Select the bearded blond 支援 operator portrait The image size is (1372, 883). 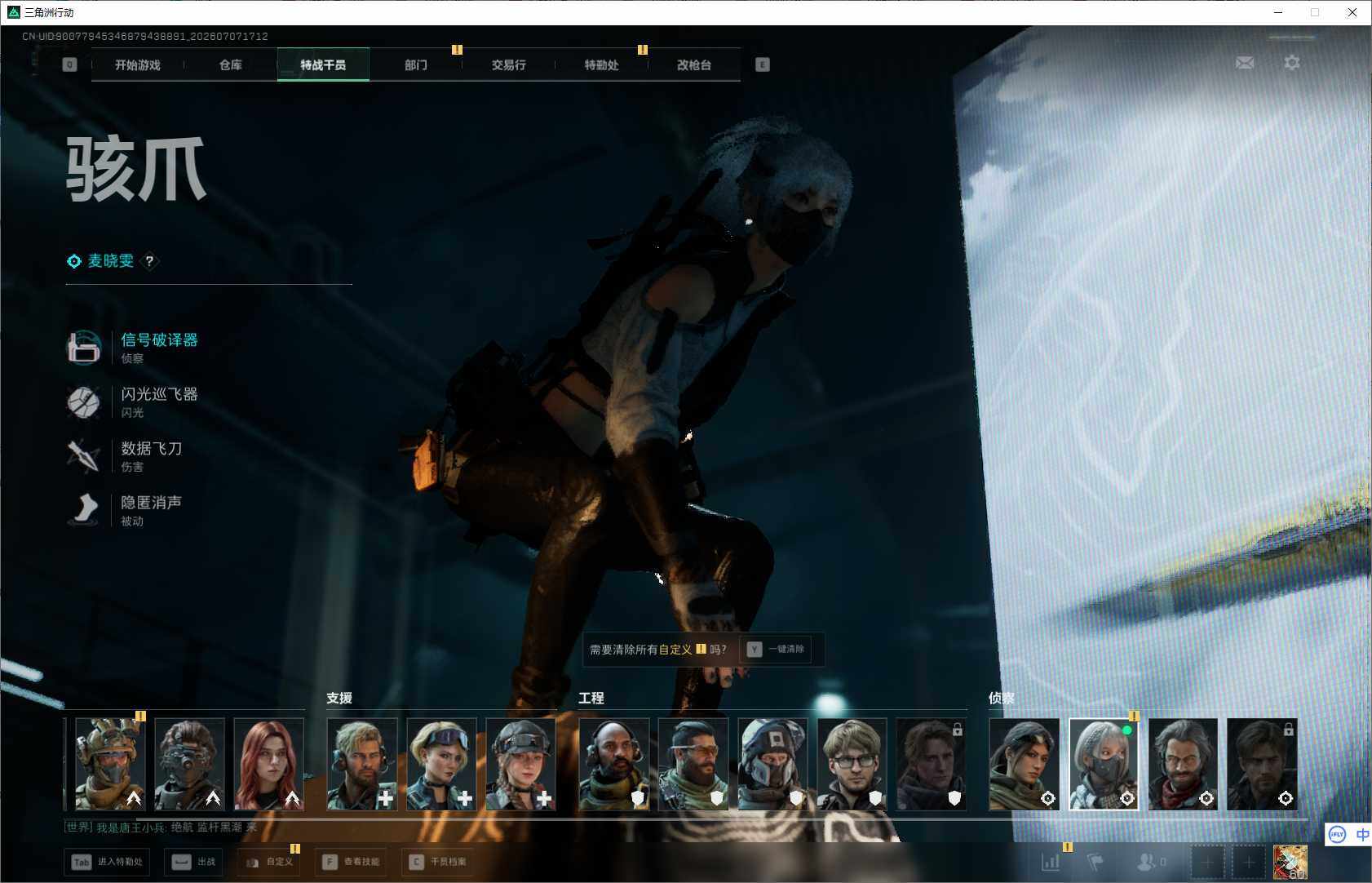(x=362, y=764)
